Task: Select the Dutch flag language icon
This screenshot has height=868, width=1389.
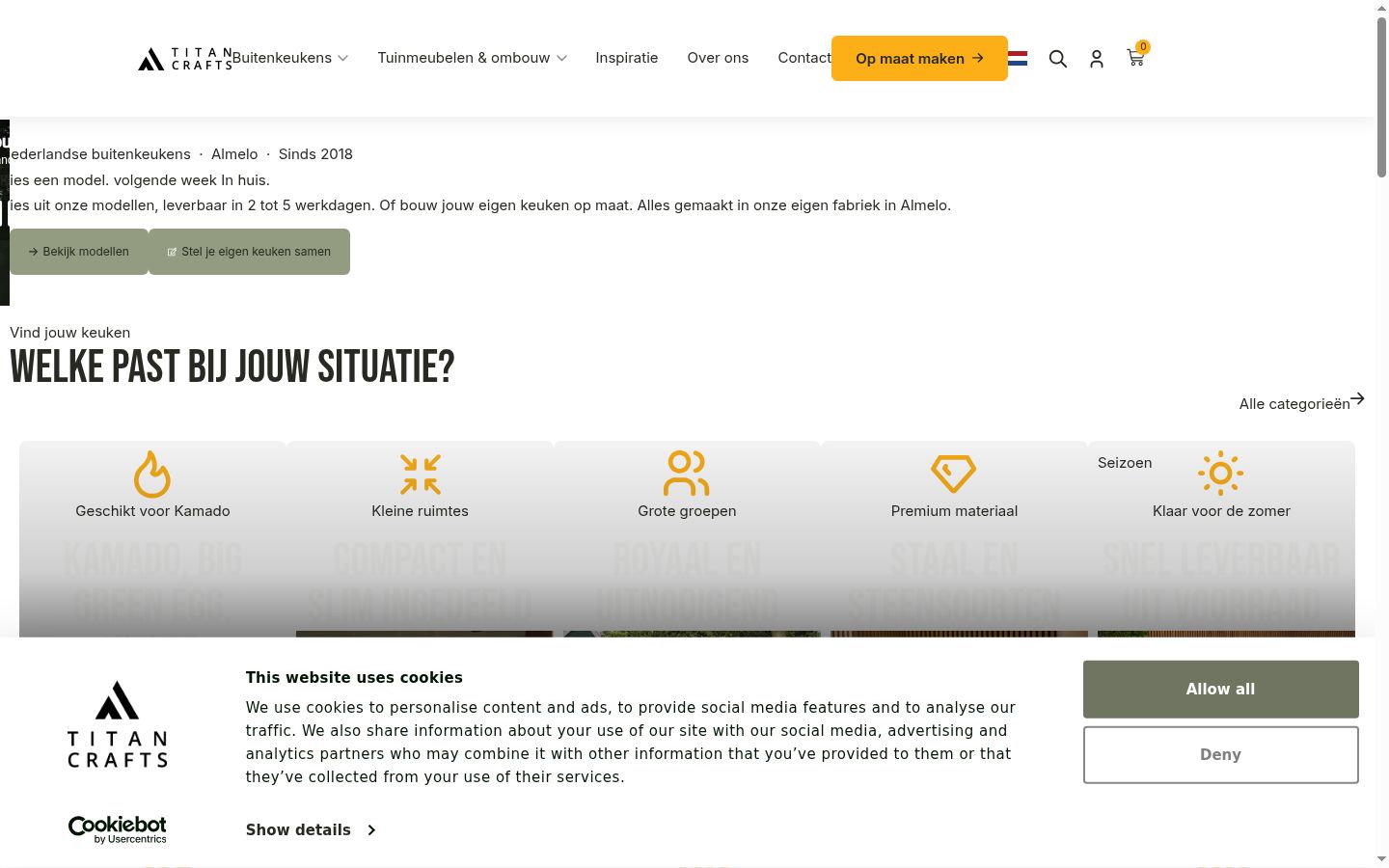Action: 1018,59
